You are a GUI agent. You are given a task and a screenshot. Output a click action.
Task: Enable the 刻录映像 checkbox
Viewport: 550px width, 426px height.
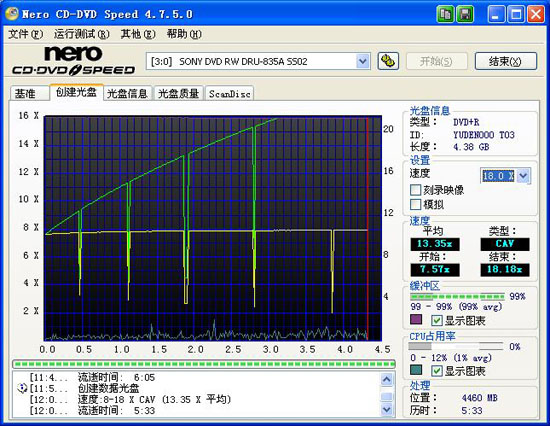point(415,190)
